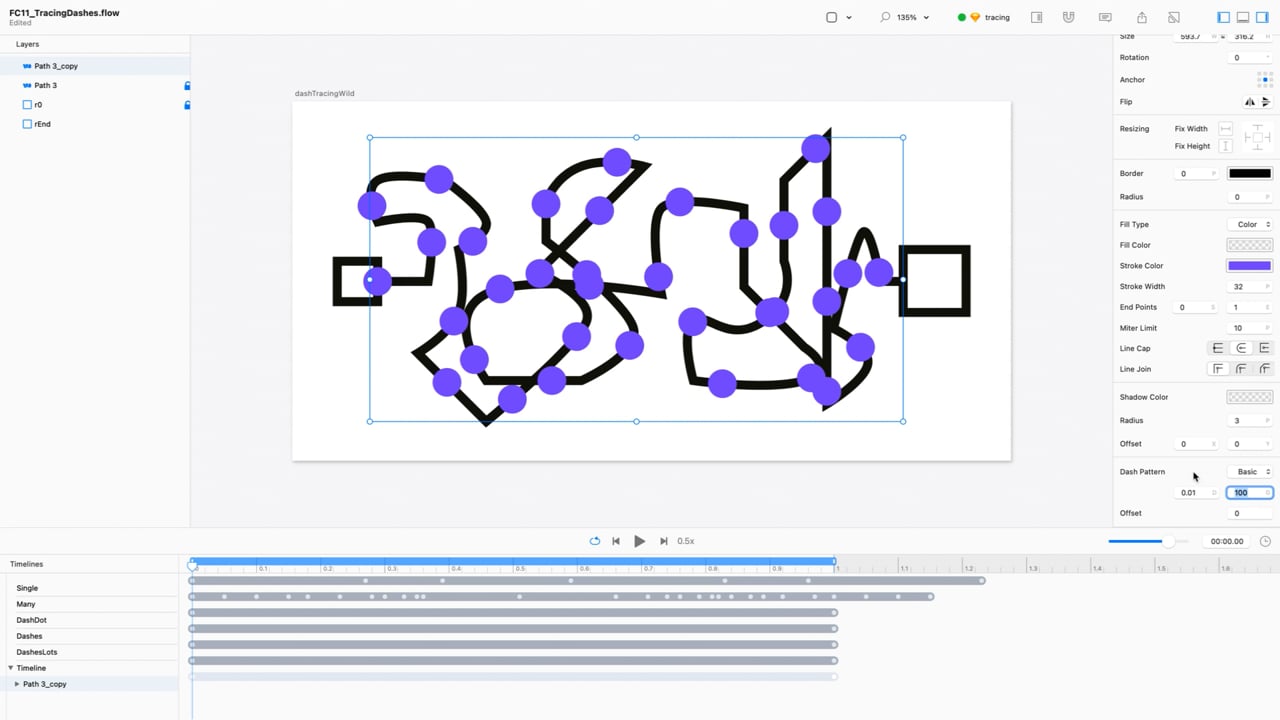
Task: Select the rectangle shape tool in toolbar
Action: [831, 17]
